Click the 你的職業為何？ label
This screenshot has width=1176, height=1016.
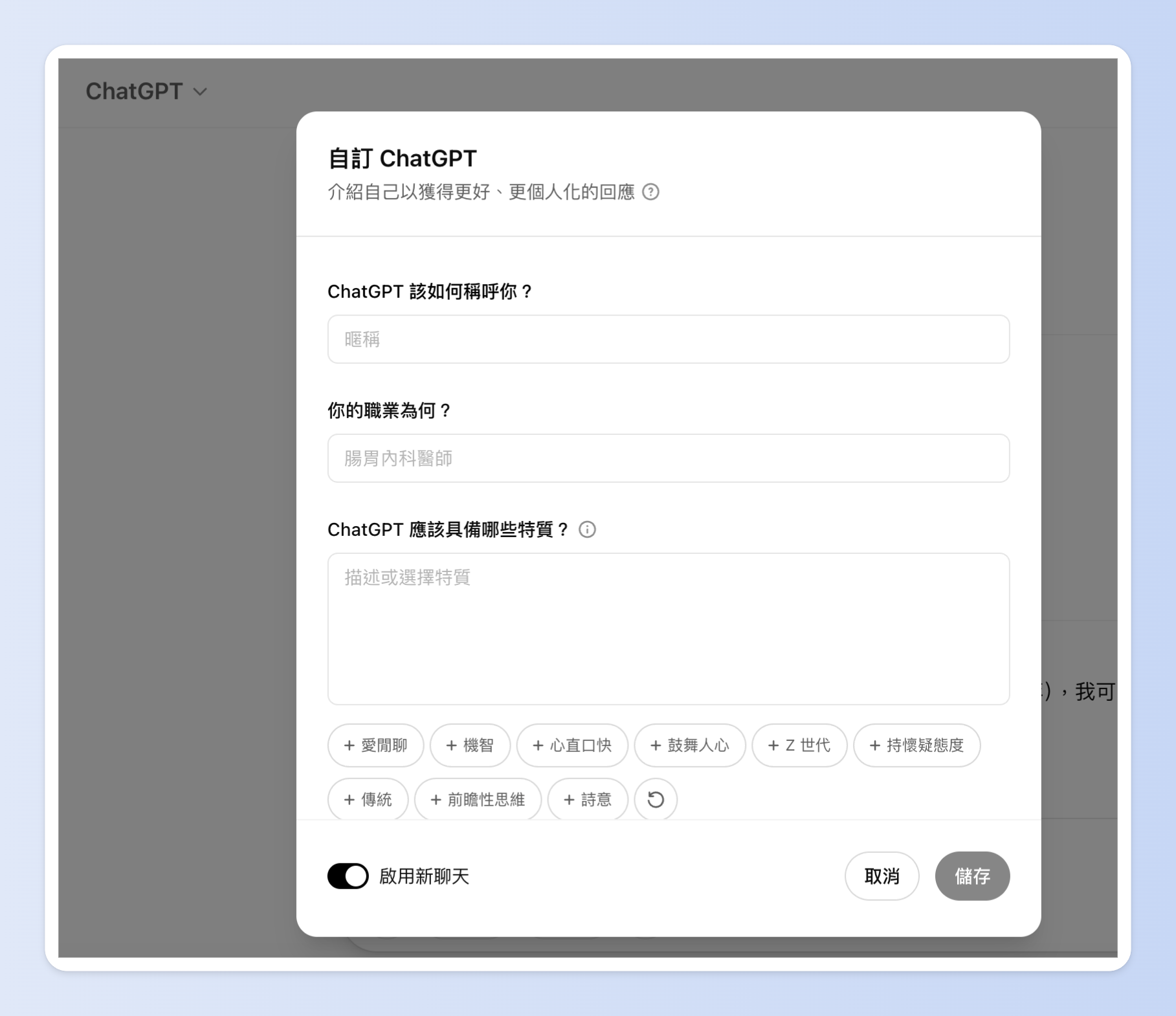click(x=389, y=411)
